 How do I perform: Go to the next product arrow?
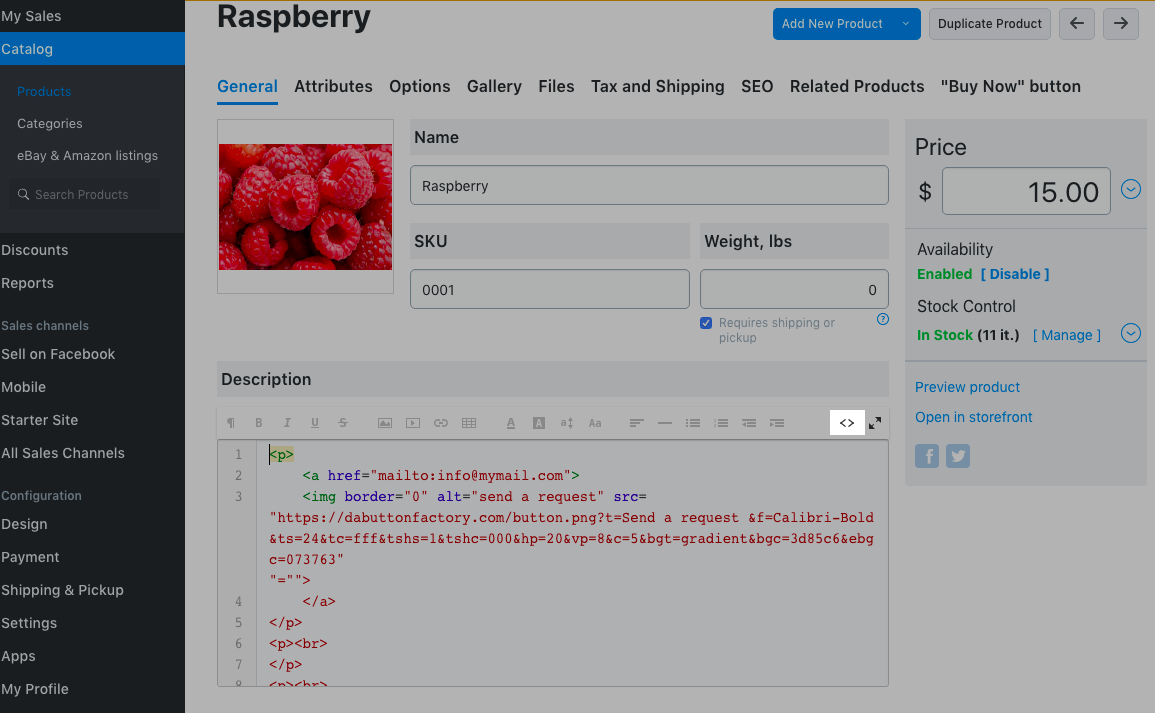coord(1121,24)
